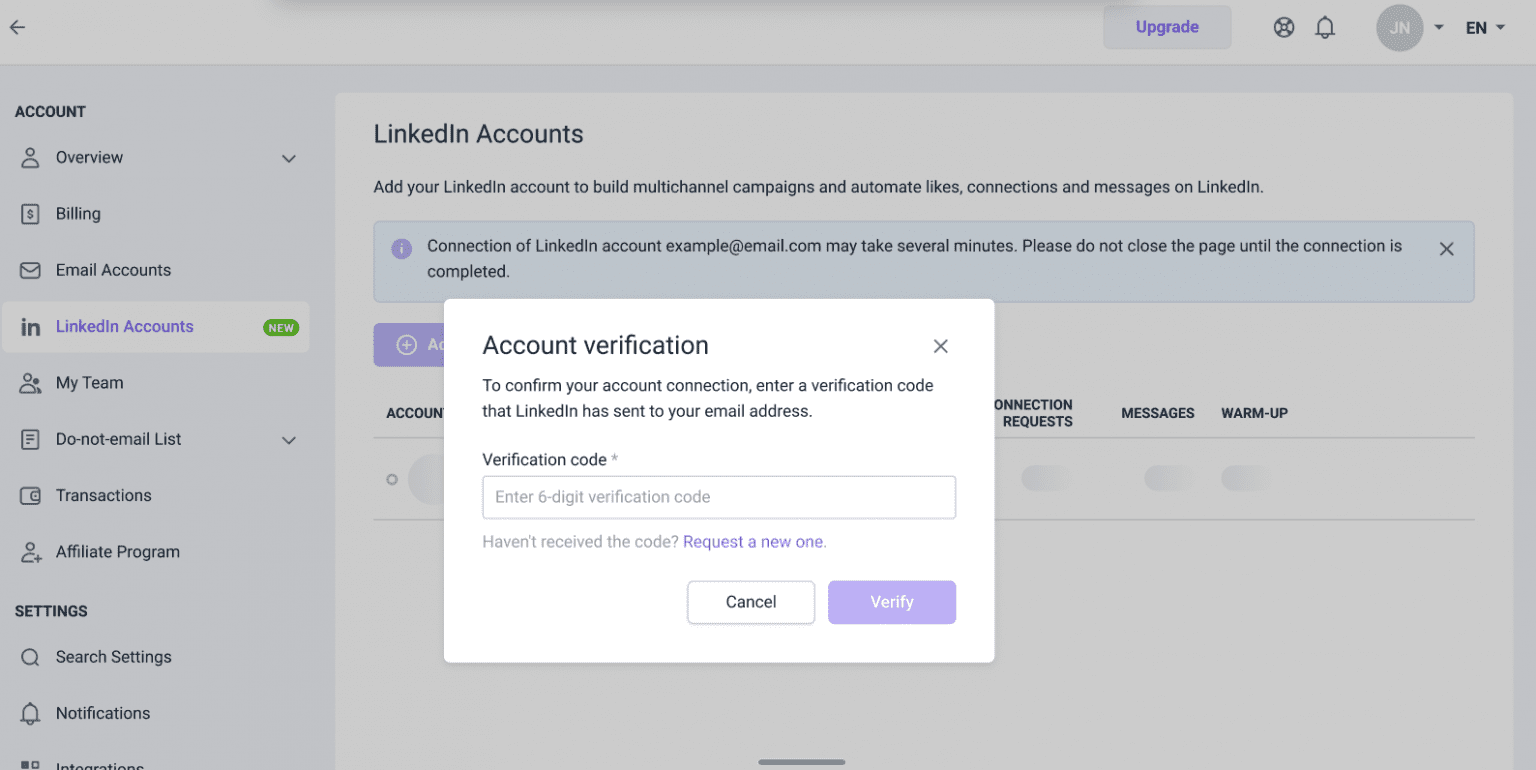Open the JN profile account dropdown
This screenshot has height=770, width=1536.
[x=1410, y=27]
